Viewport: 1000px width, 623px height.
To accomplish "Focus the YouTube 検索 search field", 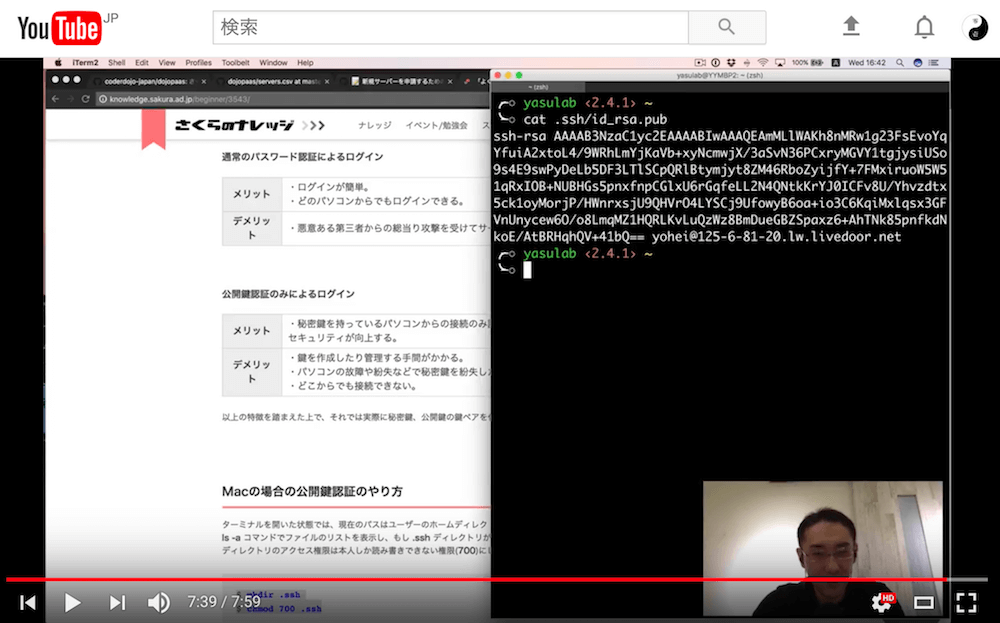I will tap(450, 27).
